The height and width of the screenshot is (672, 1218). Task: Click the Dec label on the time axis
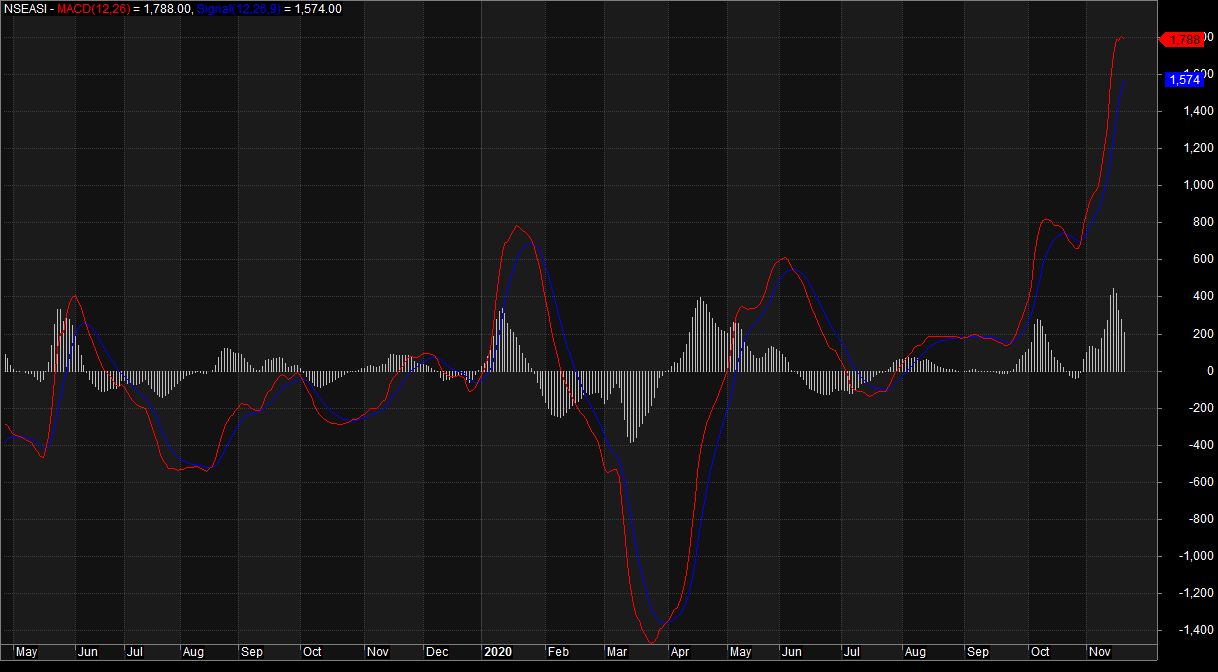[437, 652]
